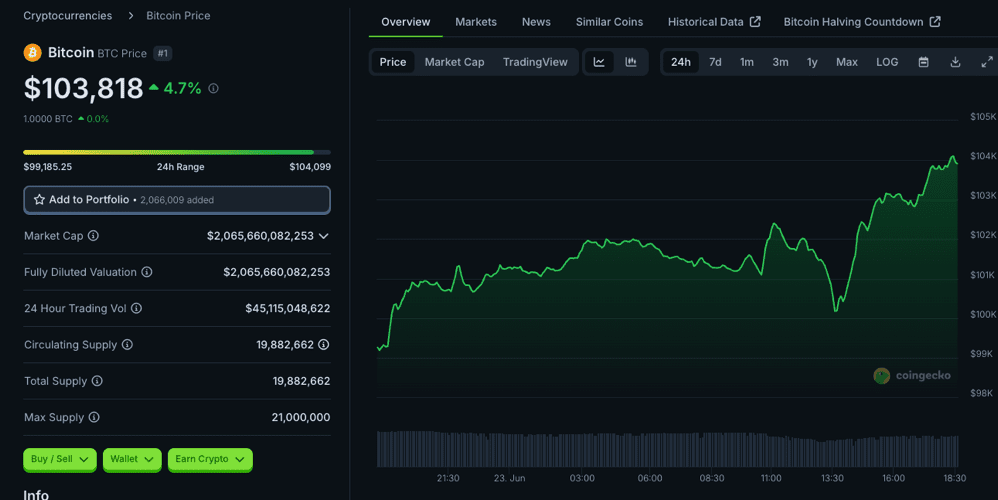998x500 pixels.
Task: Switch to the Markets tab
Action: [476, 22]
